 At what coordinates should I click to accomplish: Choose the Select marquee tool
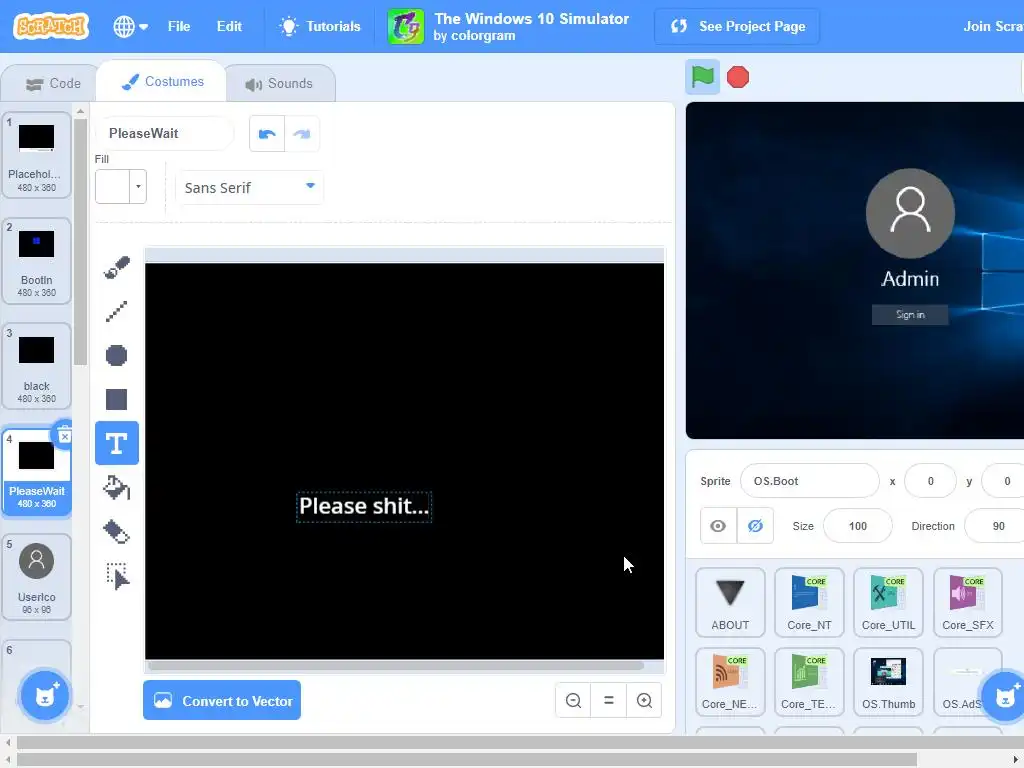[x=117, y=576]
